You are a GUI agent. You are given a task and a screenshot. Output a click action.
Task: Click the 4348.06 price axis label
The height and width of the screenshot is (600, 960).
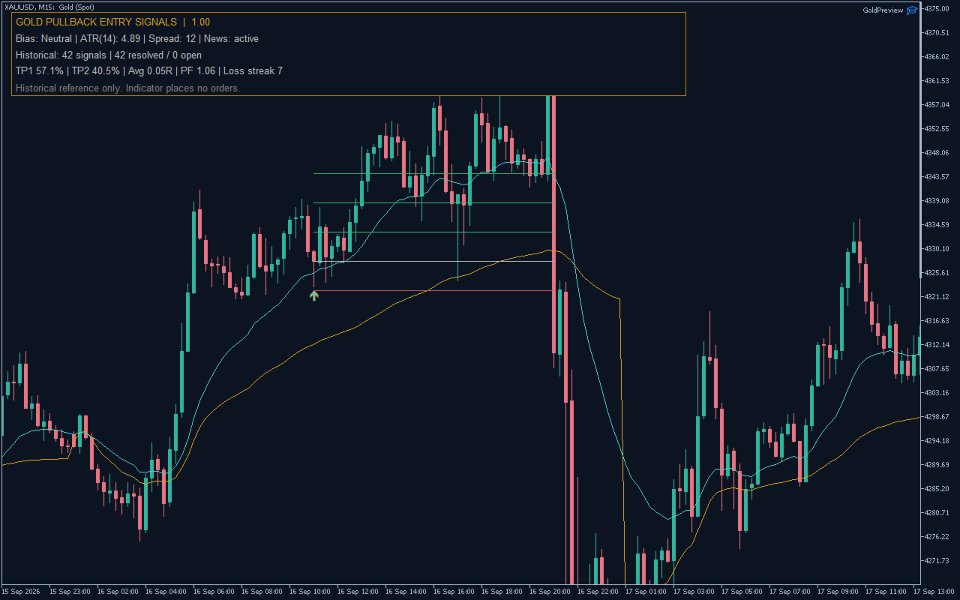(x=937, y=152)
